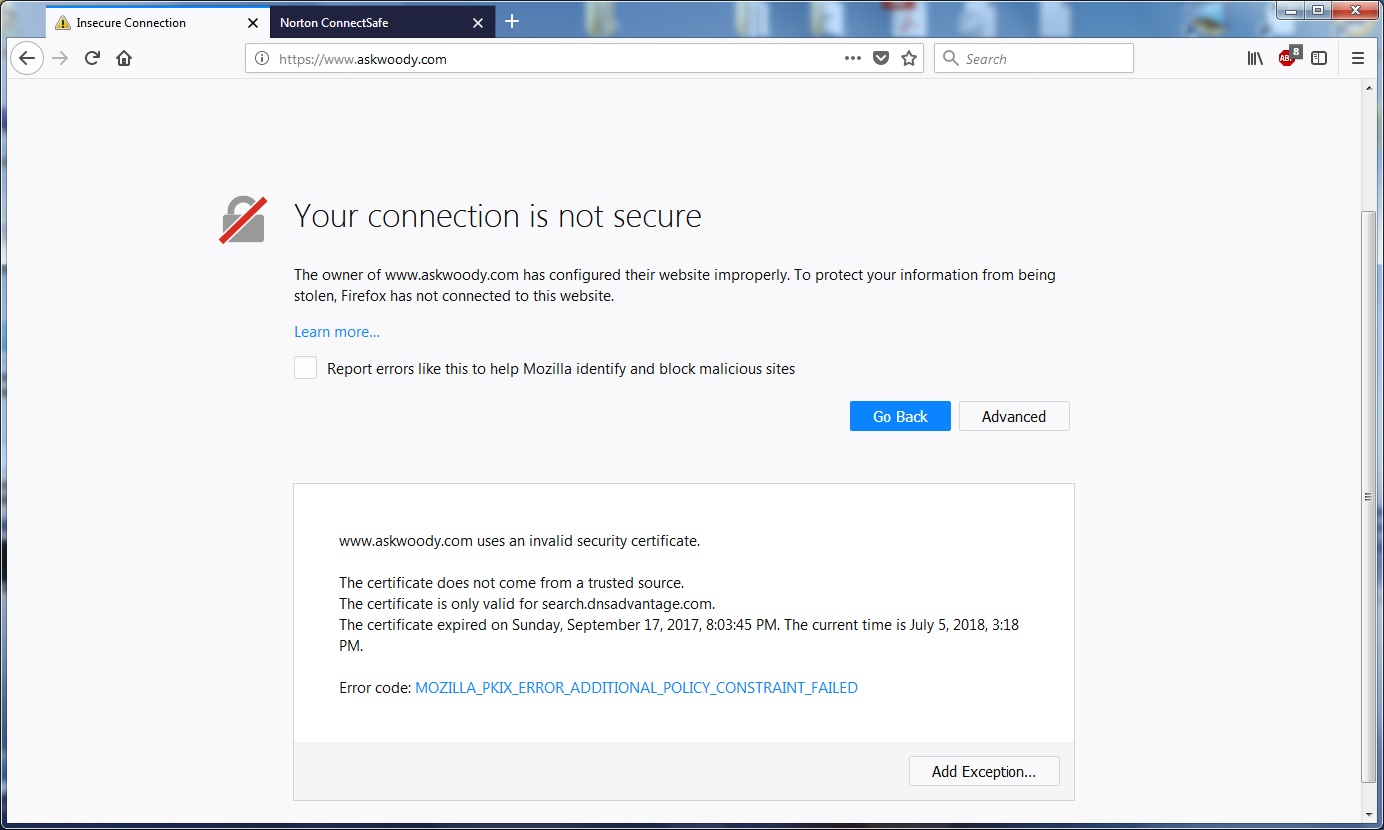Click the MOZILLA_PKIX_ERROR error code link

pyautogui.click(x=636, y=688)
